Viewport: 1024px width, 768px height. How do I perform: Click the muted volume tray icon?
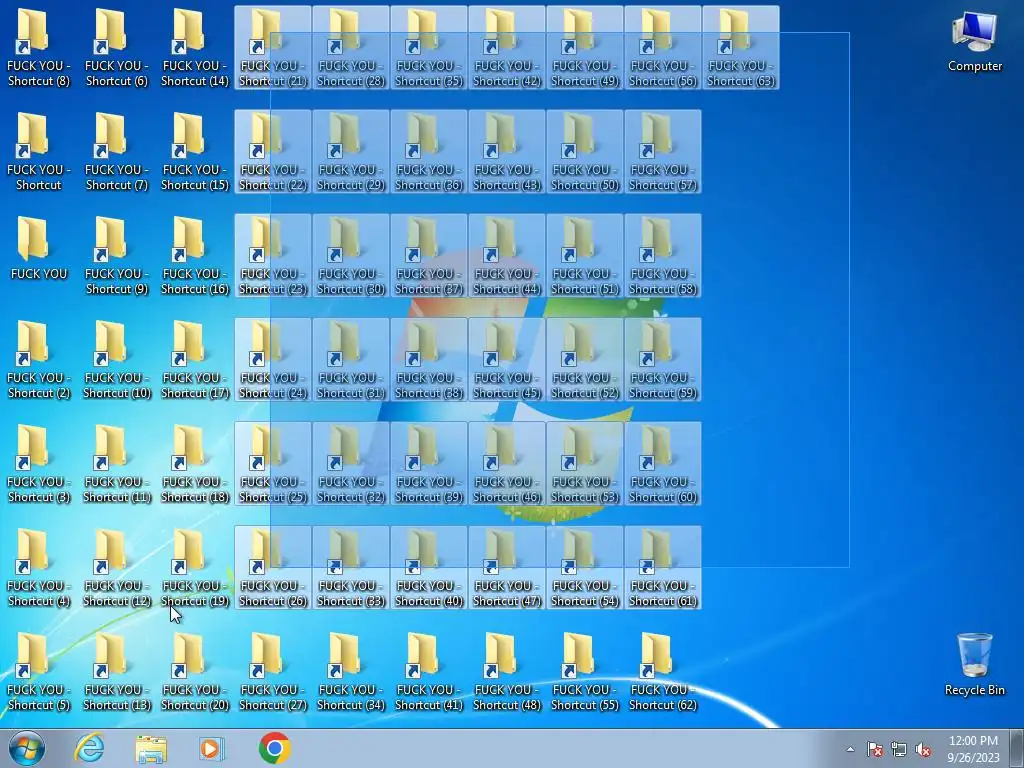click(x=923, y=749)
